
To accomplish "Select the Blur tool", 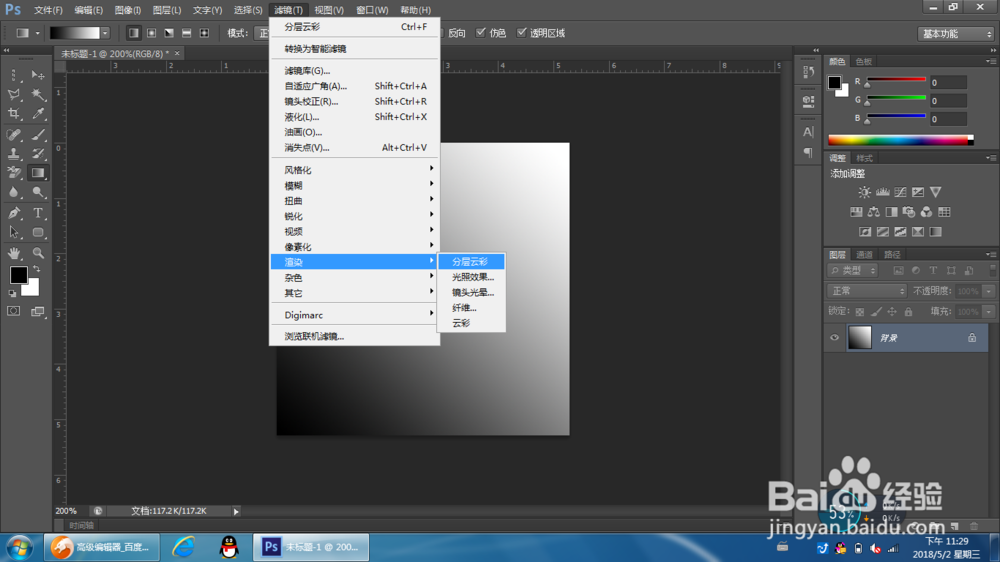I will [x=14, y=192].
